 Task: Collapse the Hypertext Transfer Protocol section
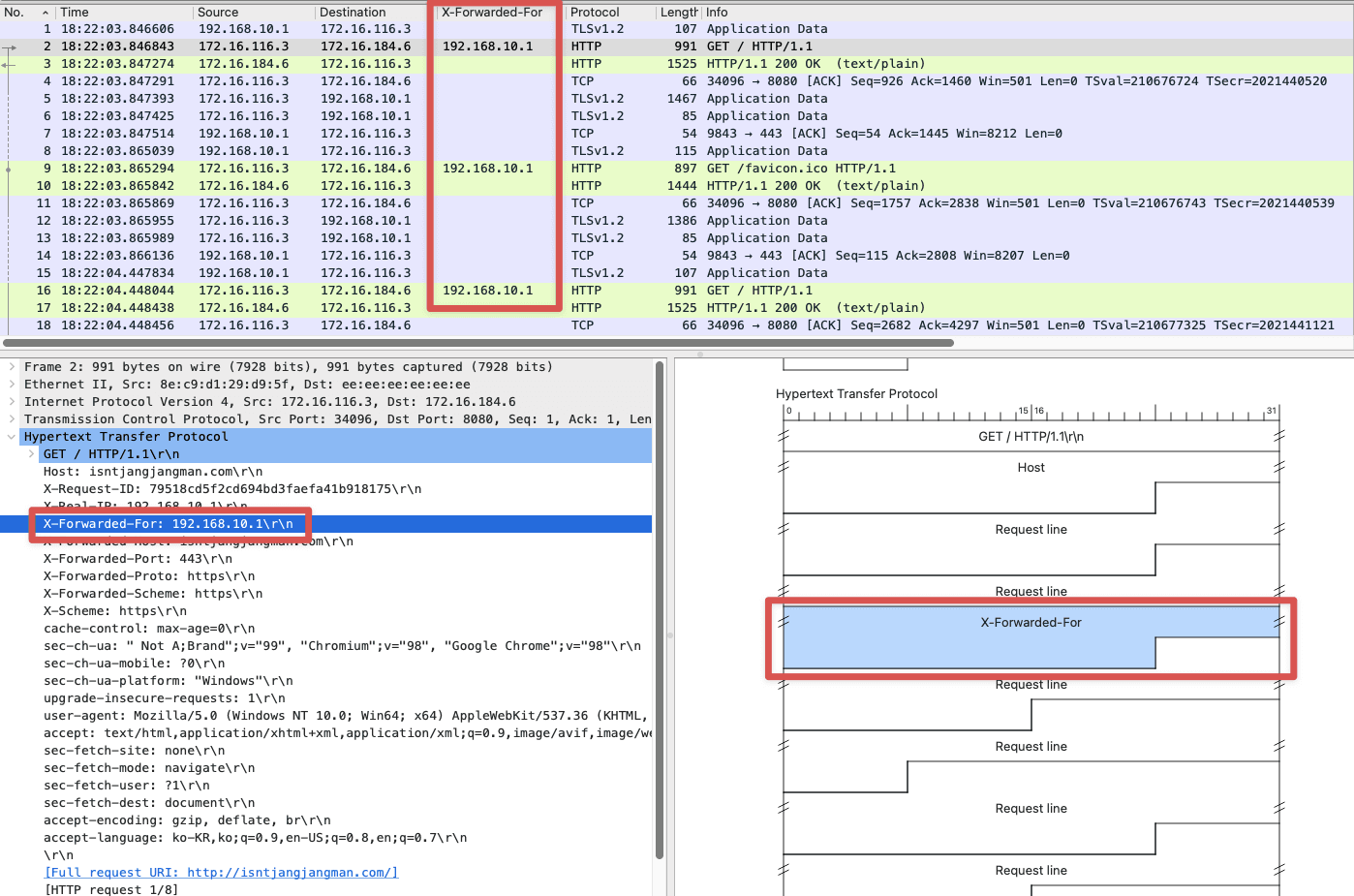[x=10, y=436]
